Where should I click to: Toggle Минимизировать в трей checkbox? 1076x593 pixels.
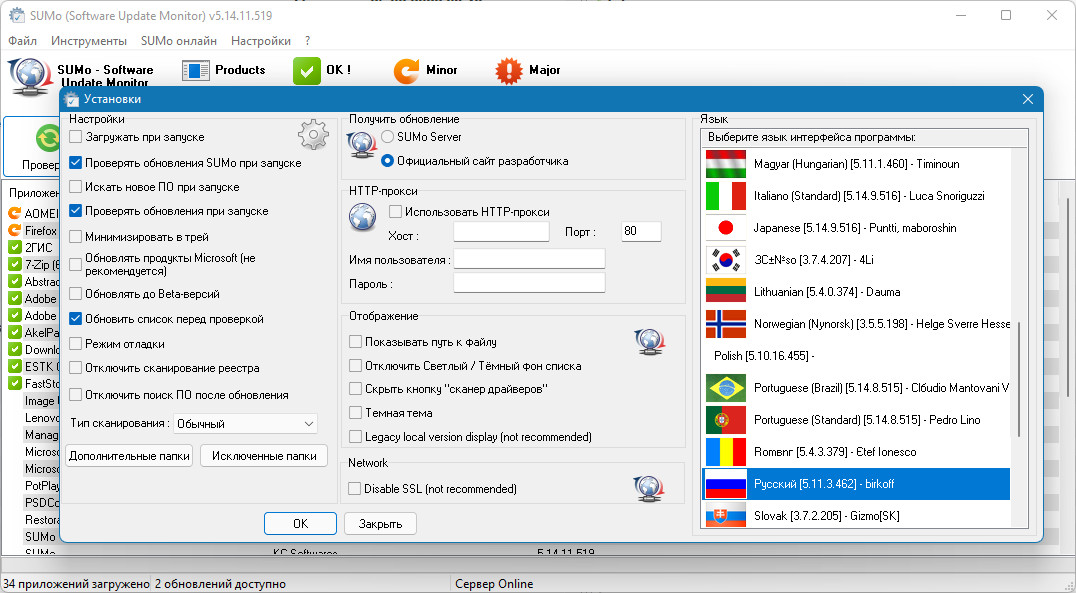(x=76, y=237)
